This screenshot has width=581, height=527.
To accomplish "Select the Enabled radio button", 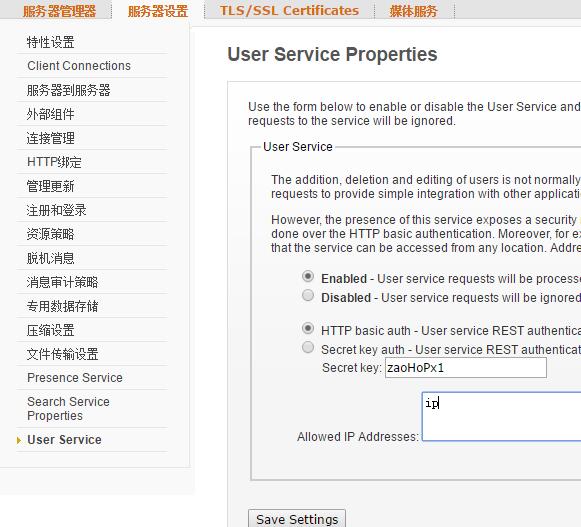I will click(x=308, y=276).
